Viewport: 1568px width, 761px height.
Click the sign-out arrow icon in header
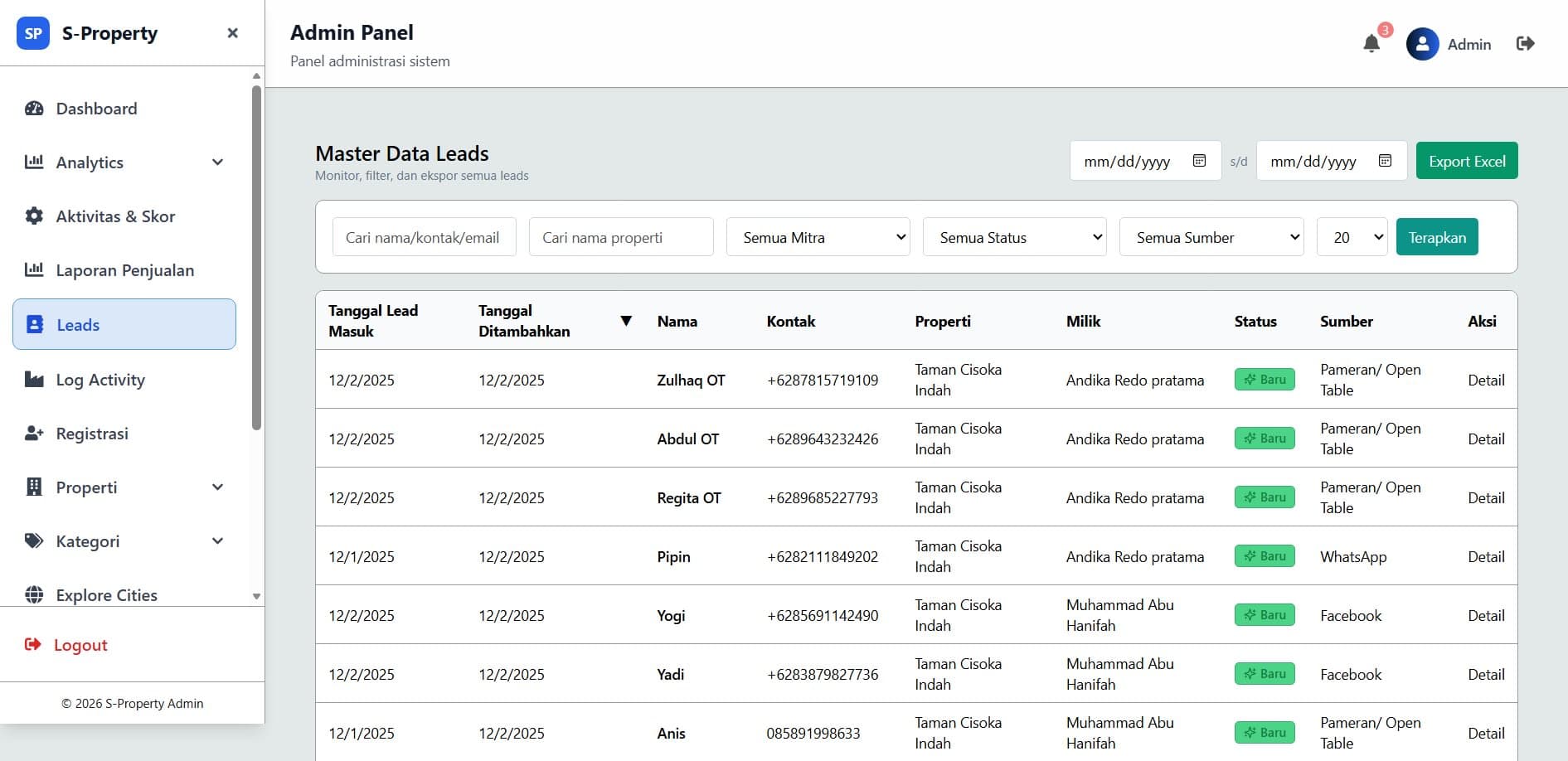(1526, 44)
